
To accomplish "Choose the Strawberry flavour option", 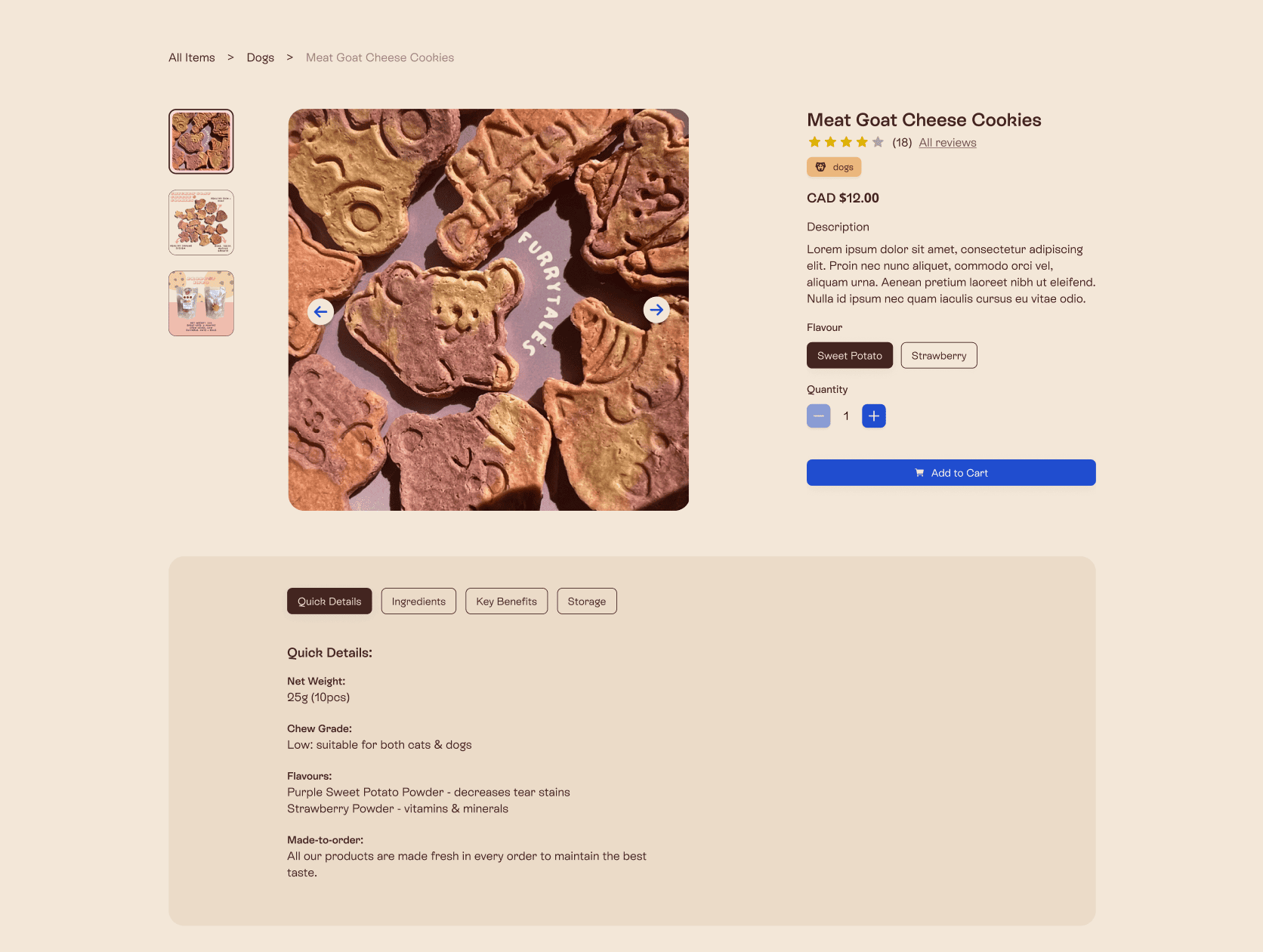I will [939, 356].
